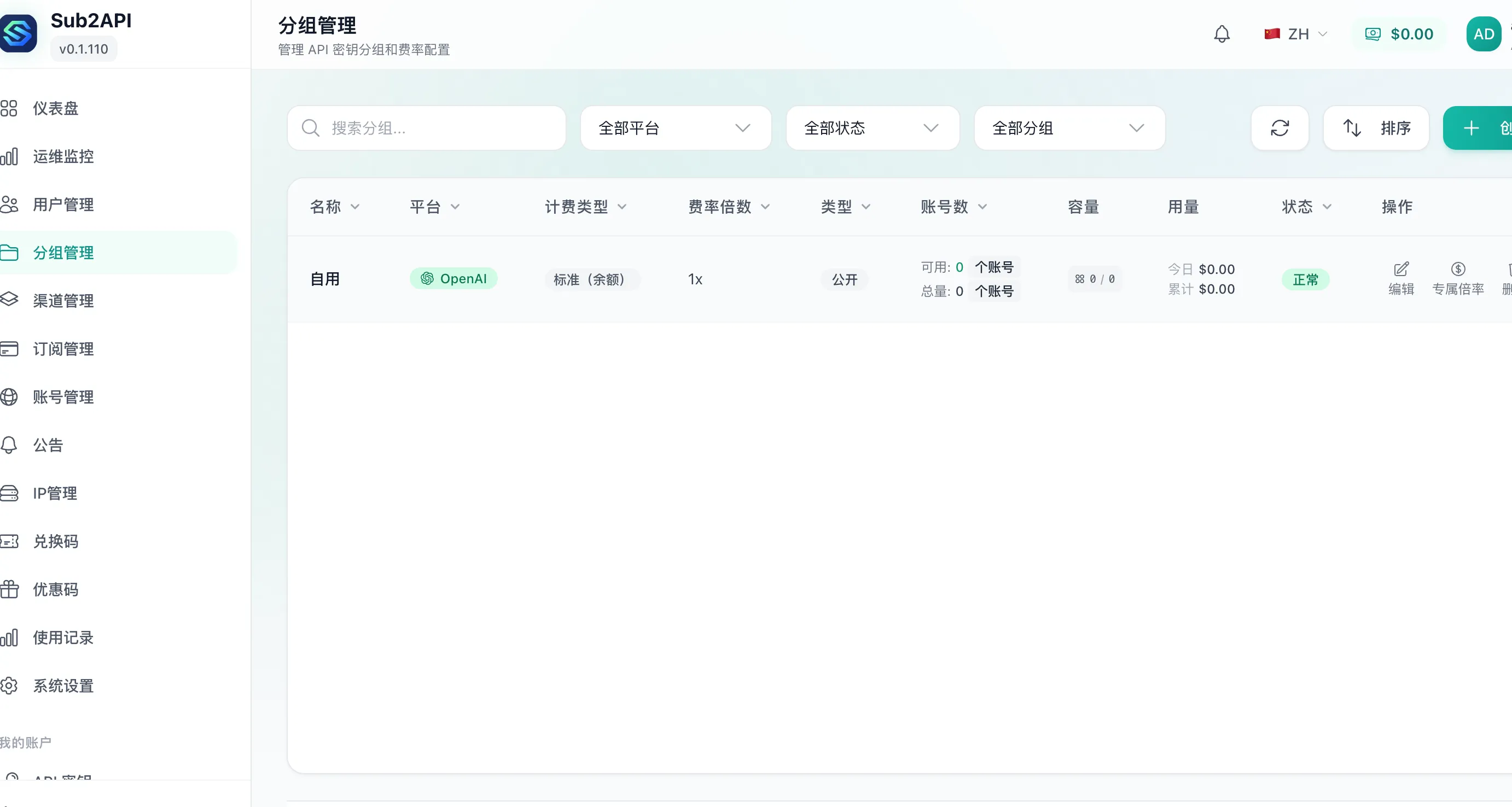Click the 排序 sort button
Image resolution: width=1512 pixels, height=807 pixels.
(1376, 128)
